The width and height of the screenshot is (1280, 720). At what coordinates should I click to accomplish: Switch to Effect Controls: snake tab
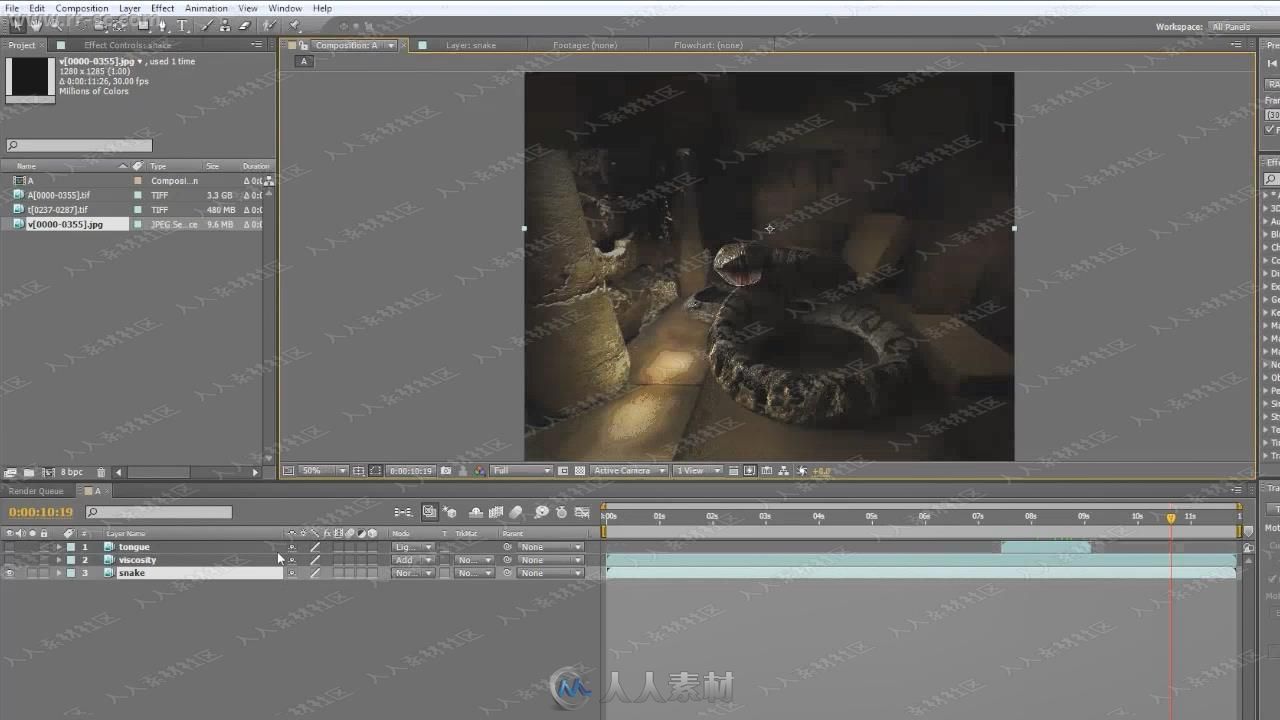(x=127, y=45)
